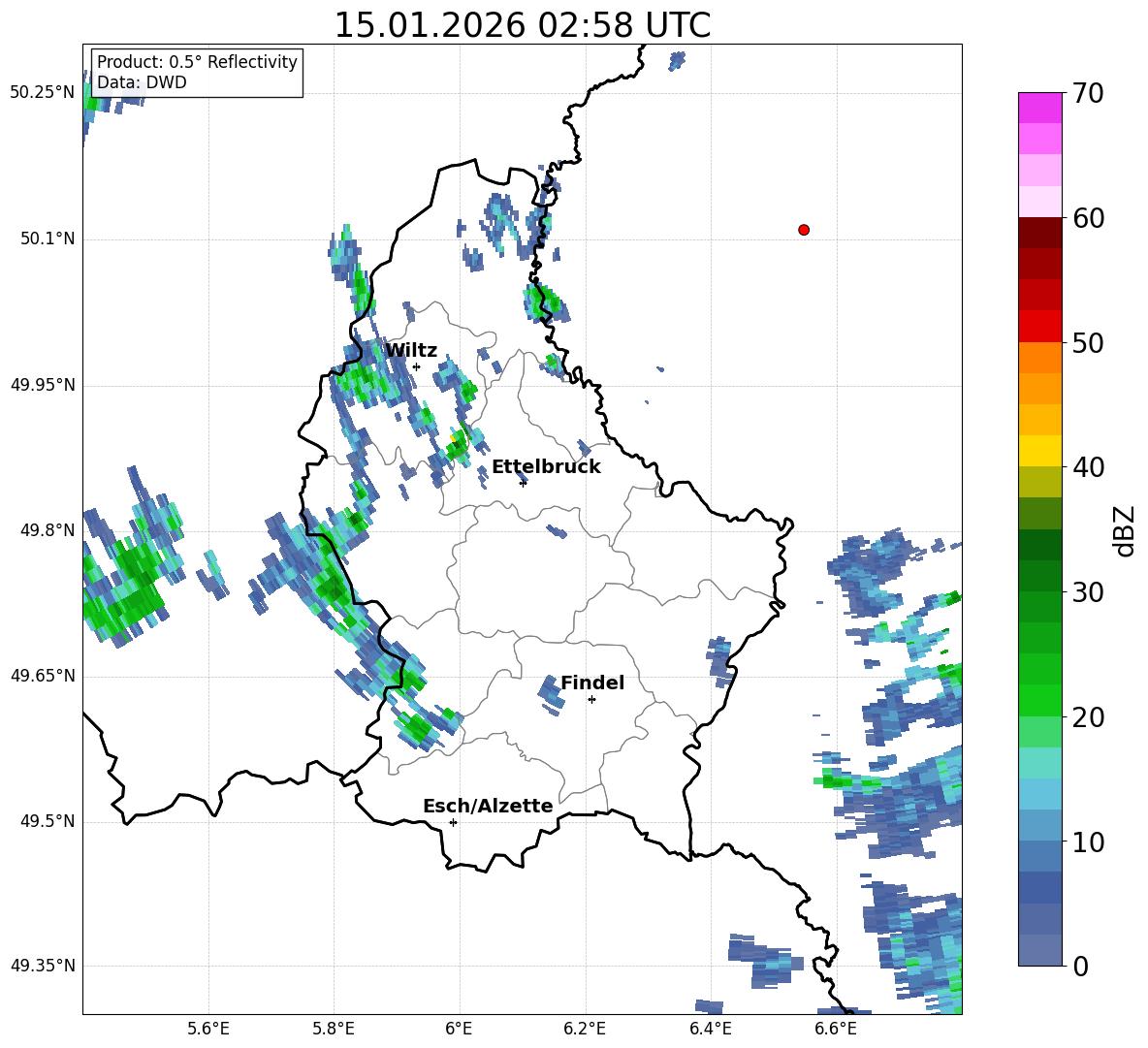Click the bright red swatch above 50 dBZ
The height and width of the screenshot is (1048, 1148).
pyautogui.click(x=1039, y=327)
